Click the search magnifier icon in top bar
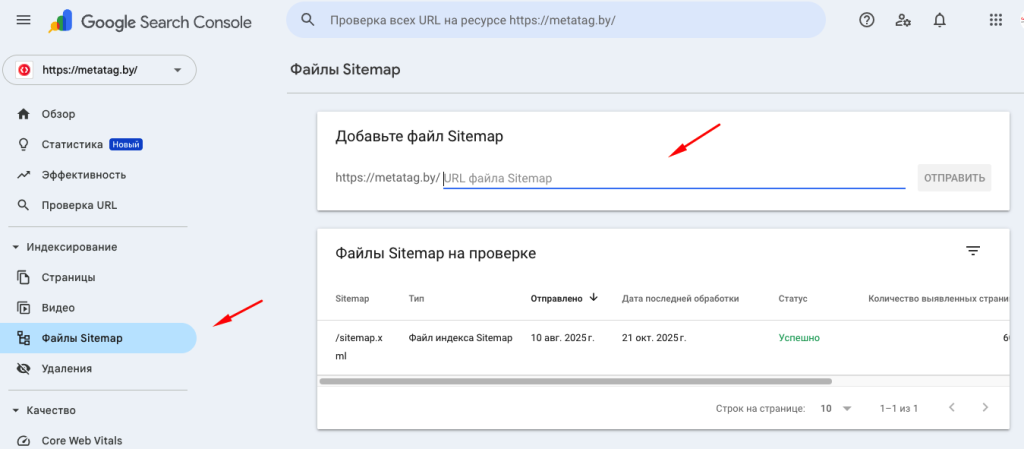1024x449 pixels. click(308, 20)
